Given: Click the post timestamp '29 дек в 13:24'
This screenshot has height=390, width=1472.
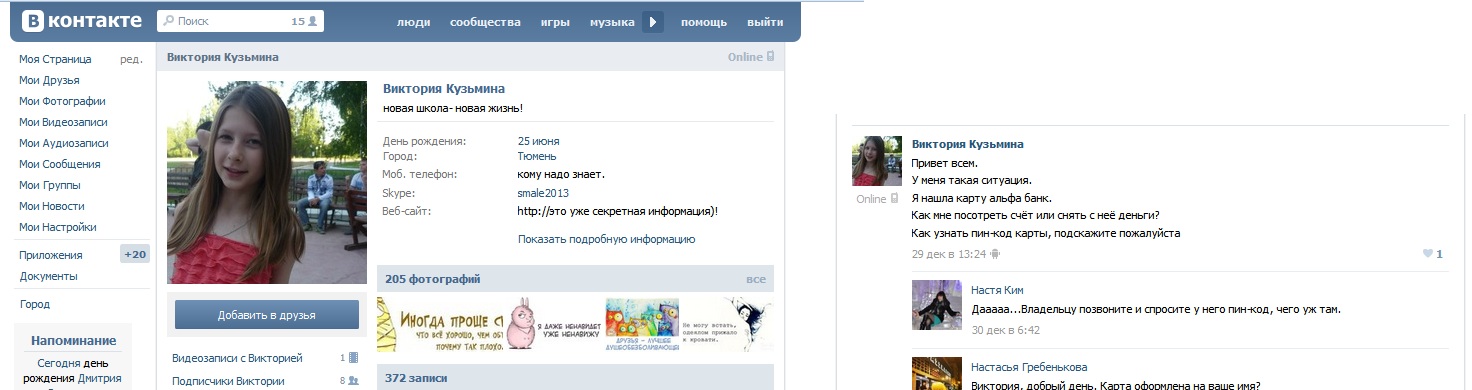Looking at the screenshot, I should pos(949,254).
